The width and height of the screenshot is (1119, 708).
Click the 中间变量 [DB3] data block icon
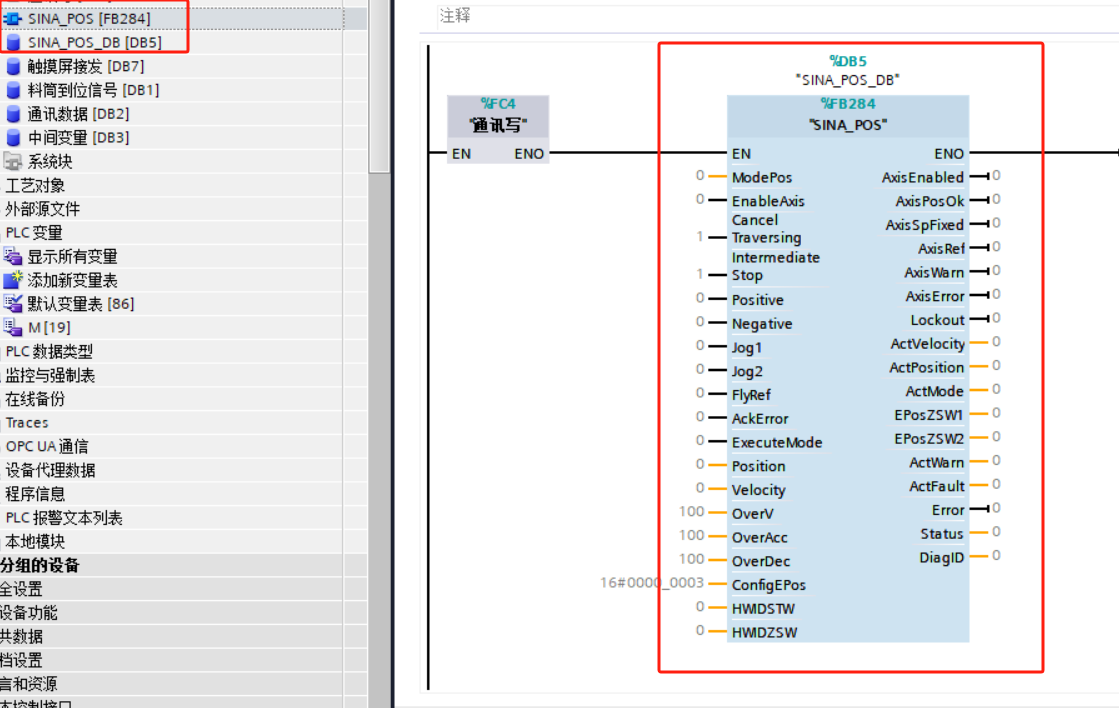(13, 138)
